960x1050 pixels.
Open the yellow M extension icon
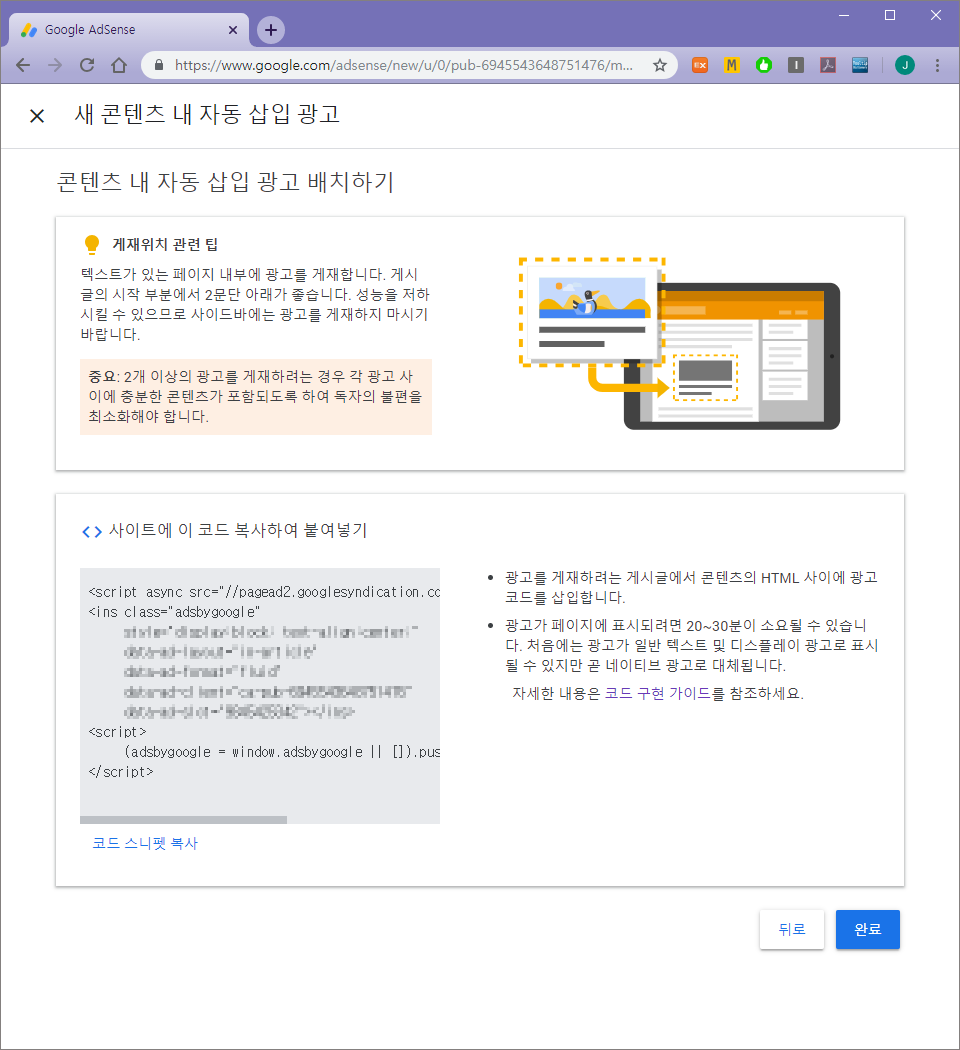point(732,65)
